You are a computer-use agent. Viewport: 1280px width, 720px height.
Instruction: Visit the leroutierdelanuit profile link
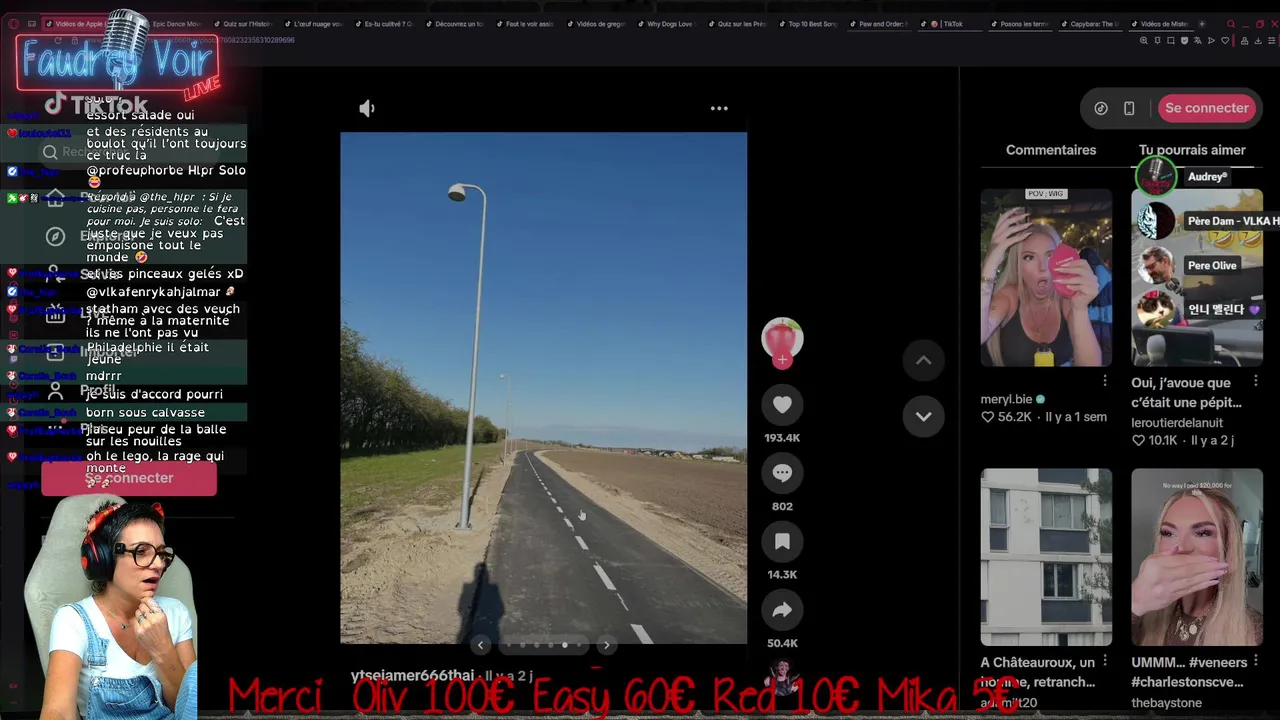tap(1177, 423)
